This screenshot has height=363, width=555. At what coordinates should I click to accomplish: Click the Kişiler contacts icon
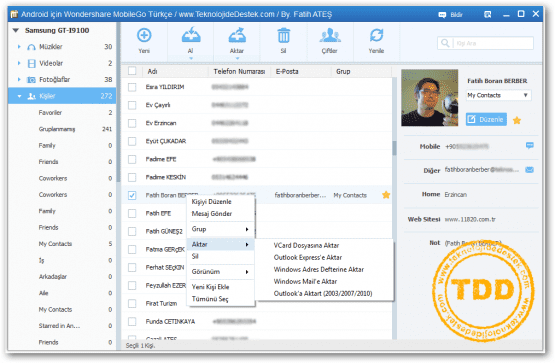pyautogui.click(x=32, y=96)
